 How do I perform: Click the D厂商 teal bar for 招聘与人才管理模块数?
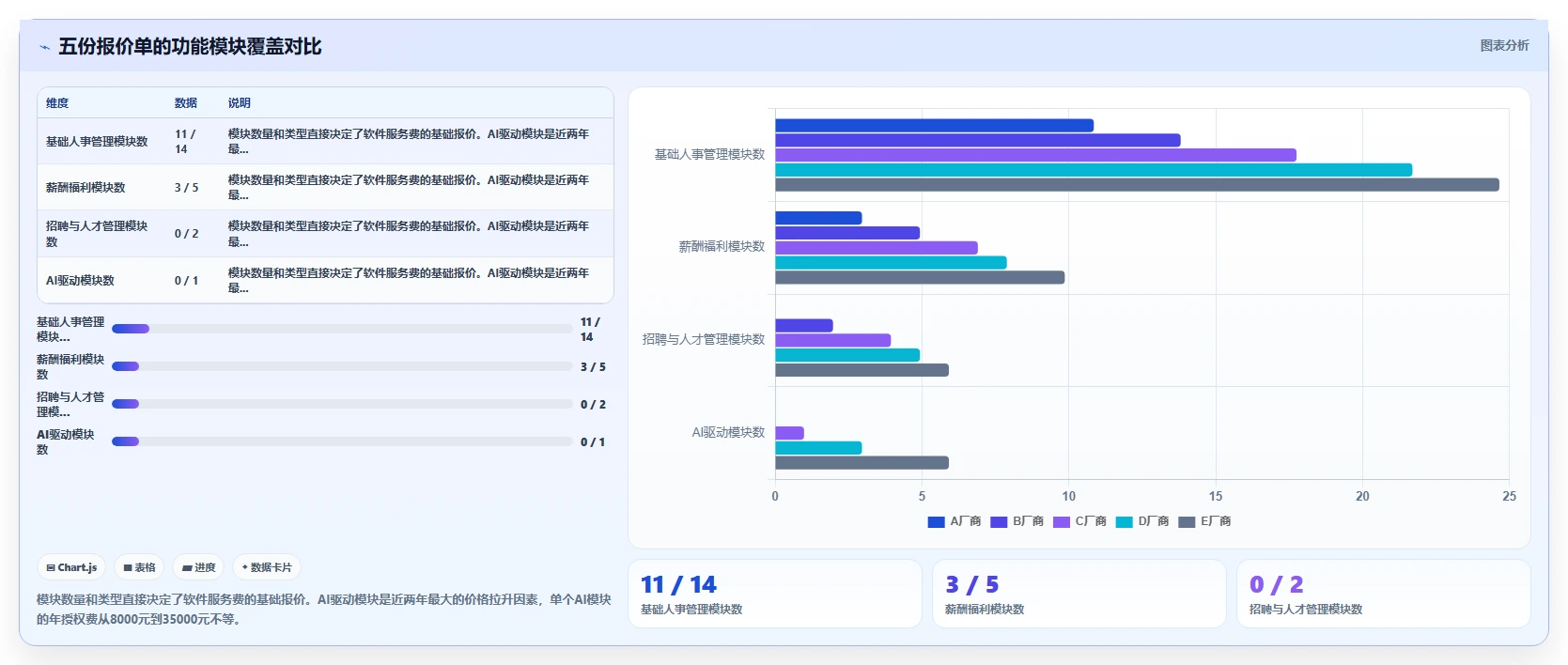(847, 355)
